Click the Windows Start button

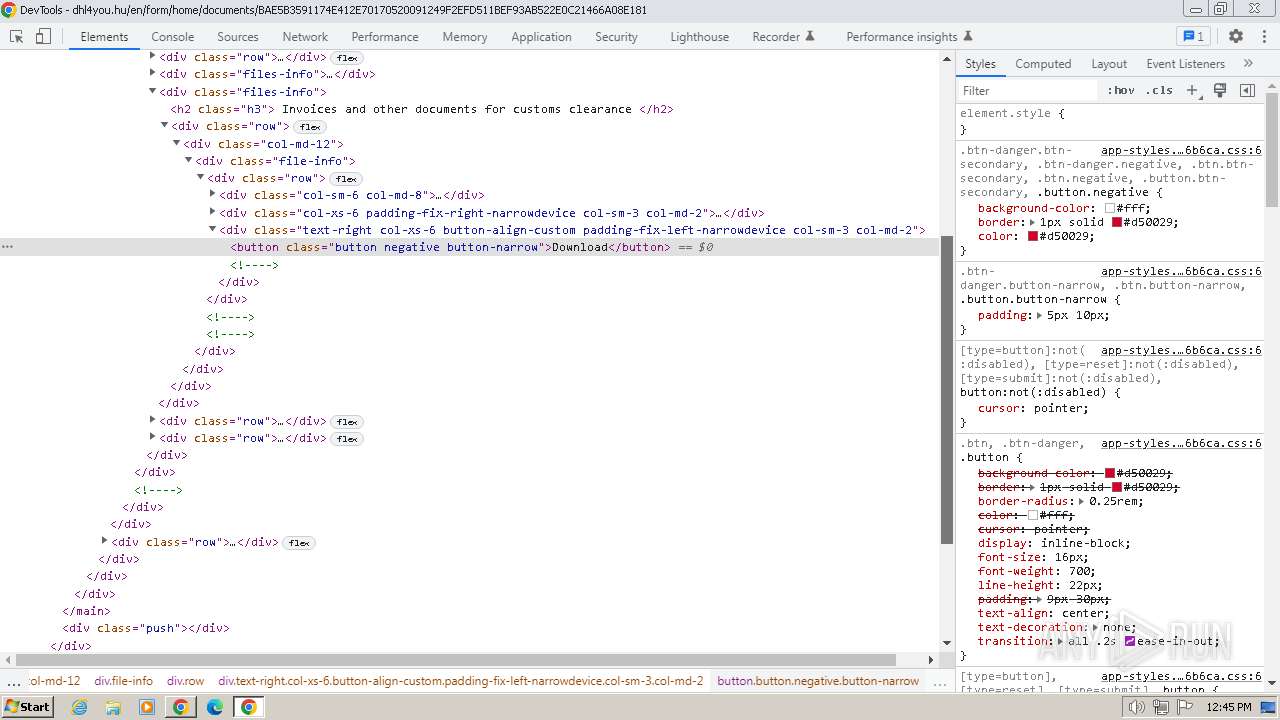[x=27, y=707]
